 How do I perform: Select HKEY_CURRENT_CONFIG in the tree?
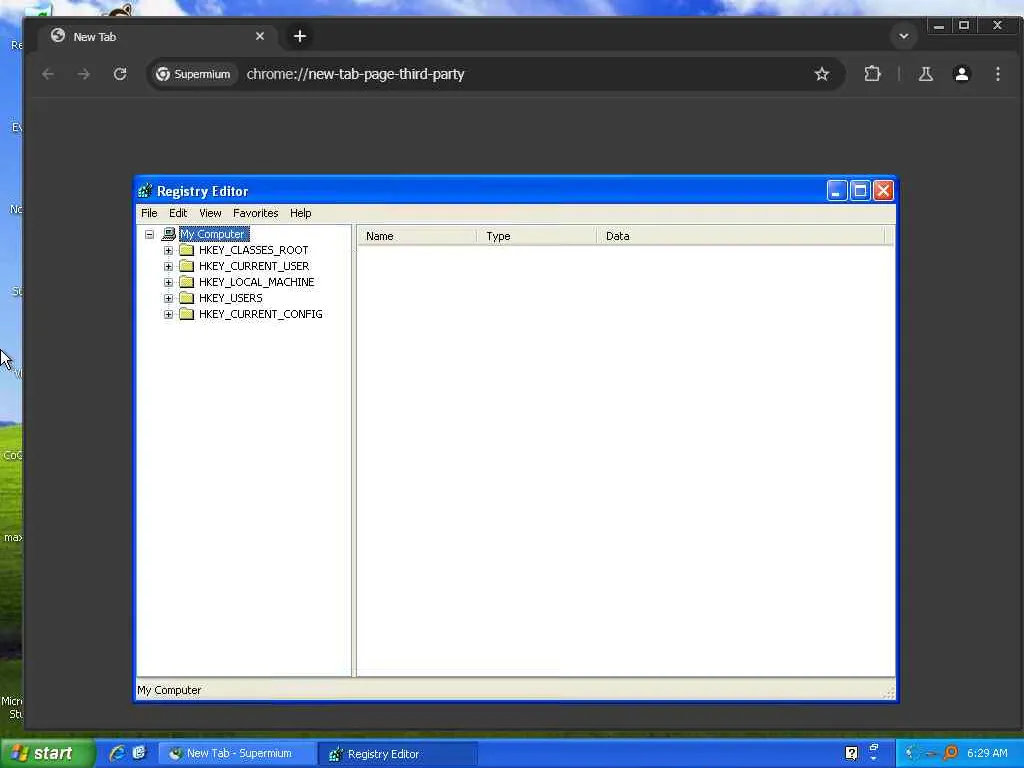tap(261, 314)
